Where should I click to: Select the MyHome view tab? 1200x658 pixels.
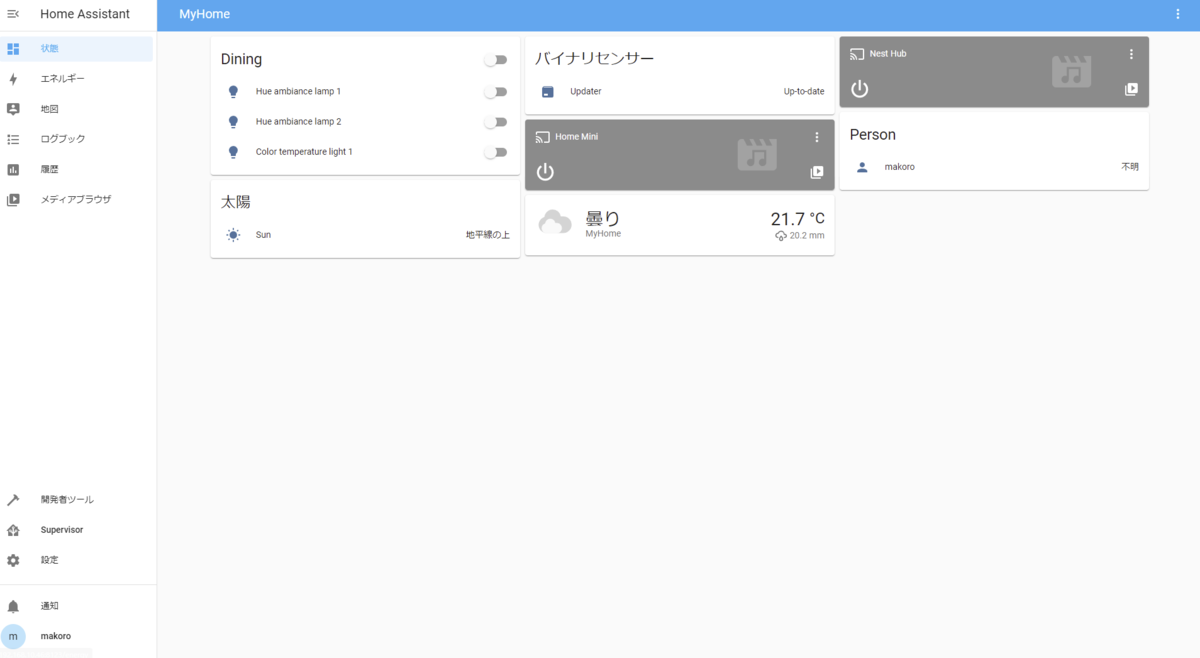click(x=204, y=14)
